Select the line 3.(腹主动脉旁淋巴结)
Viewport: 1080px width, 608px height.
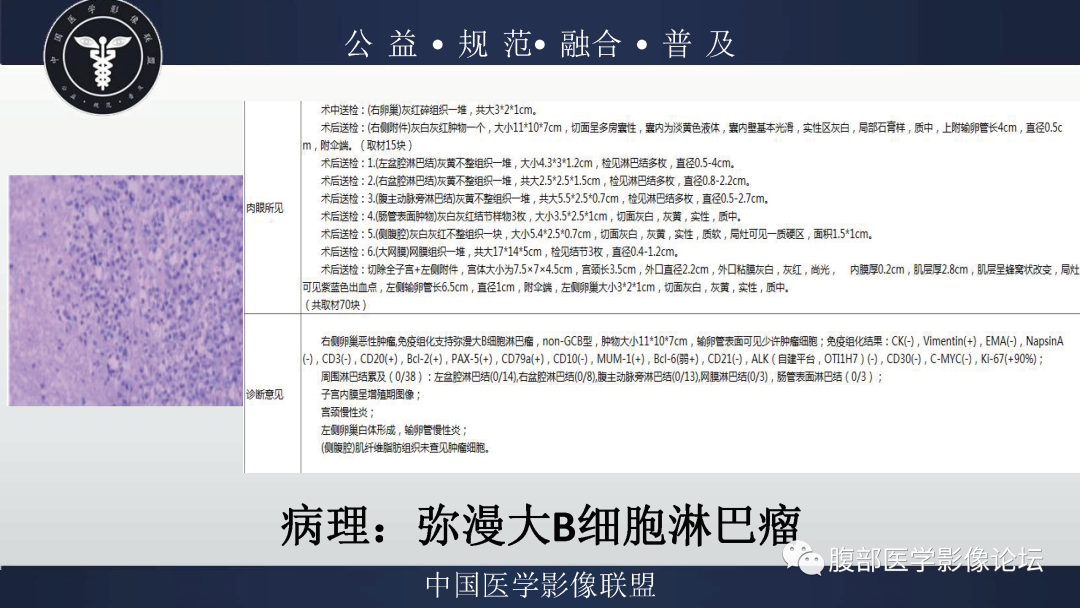pos(544,199)
